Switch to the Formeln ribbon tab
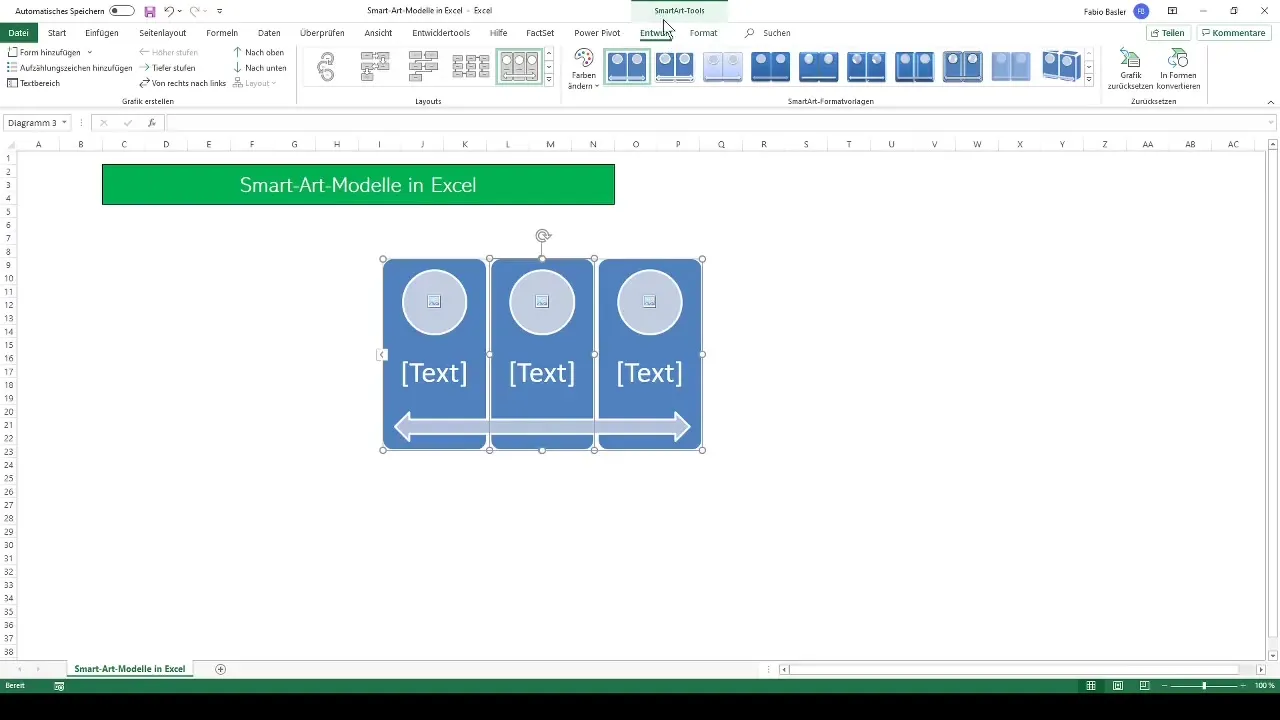This screenshot has width=1280, height=720. click(222, 33)
